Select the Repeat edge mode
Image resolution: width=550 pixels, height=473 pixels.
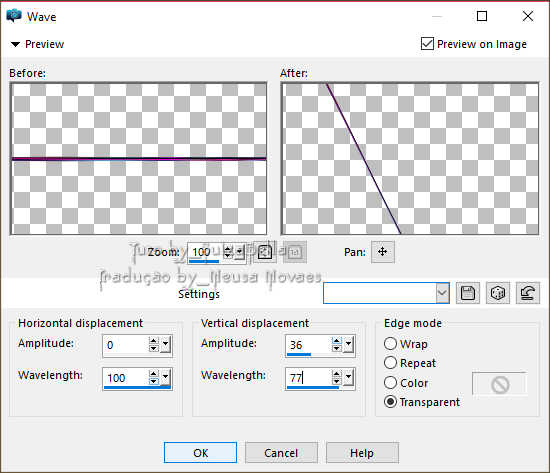coord(390,363)
